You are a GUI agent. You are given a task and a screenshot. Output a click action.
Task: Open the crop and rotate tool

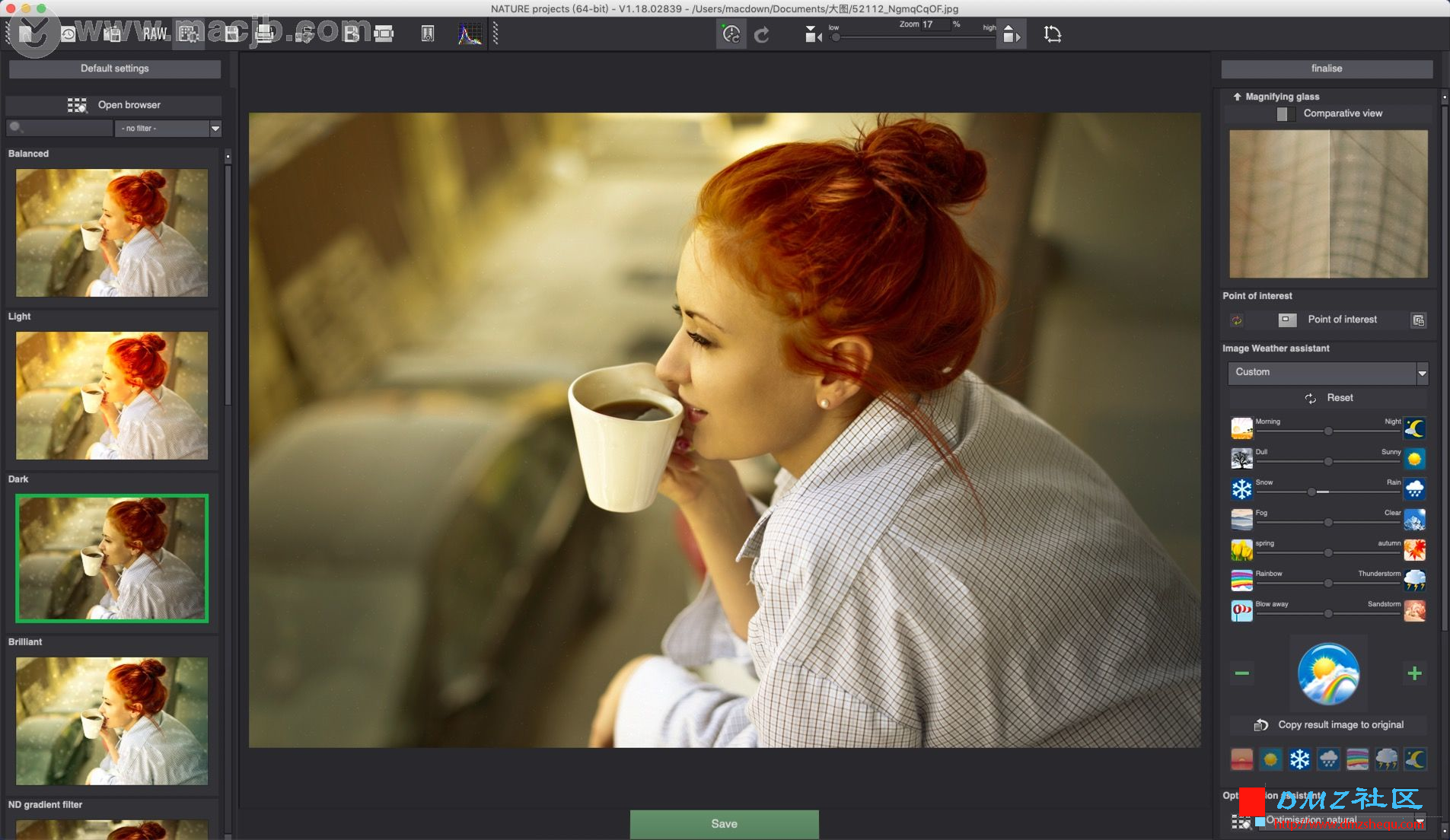click(1053, 34)
